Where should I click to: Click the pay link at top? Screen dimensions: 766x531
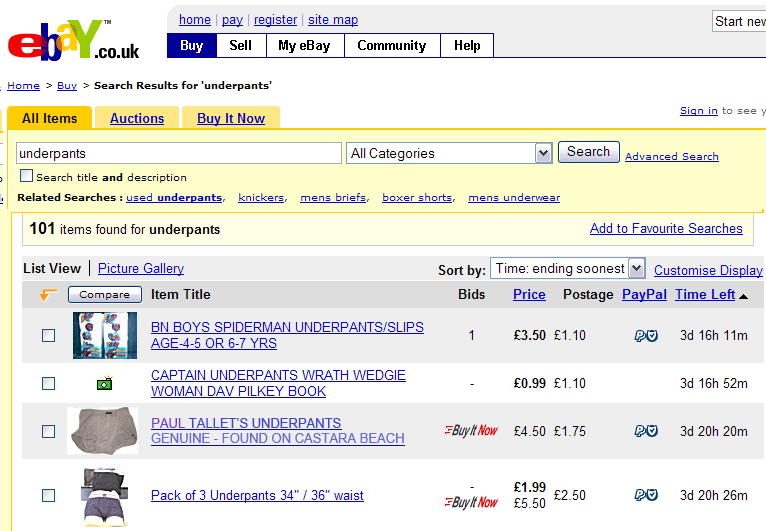[x=233, y=20]
